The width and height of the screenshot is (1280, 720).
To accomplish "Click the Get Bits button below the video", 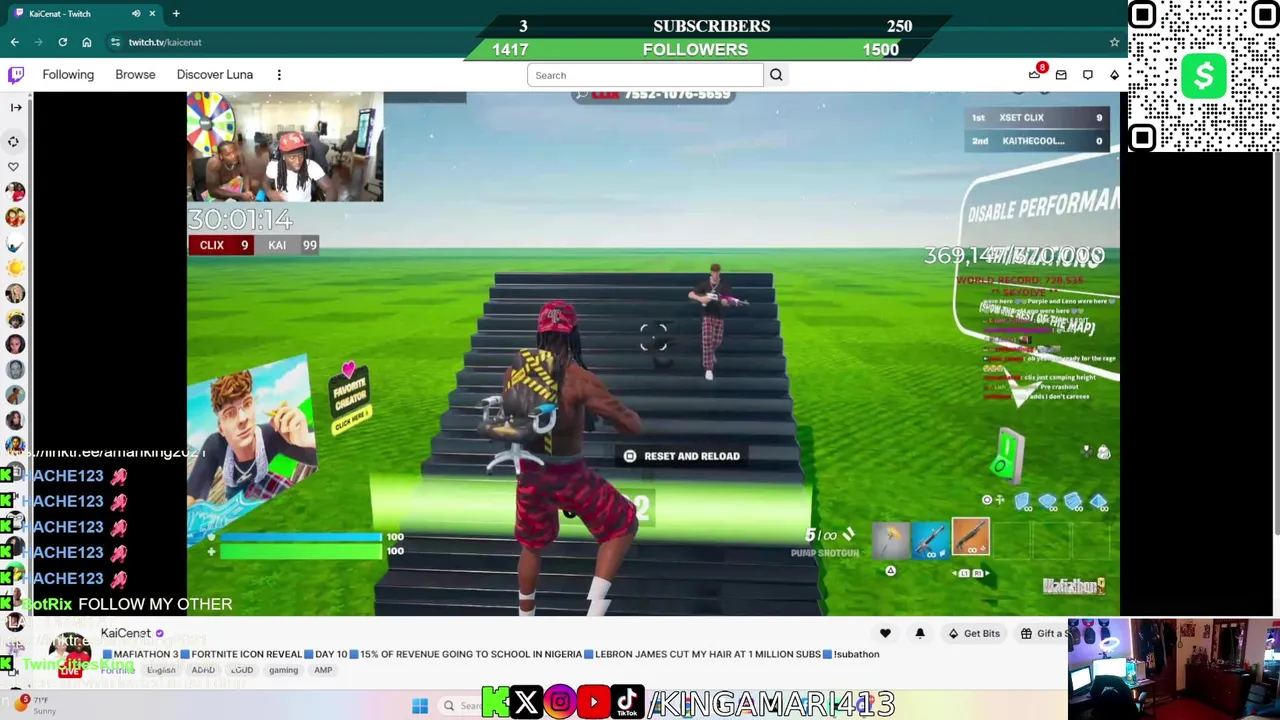I will click(974, 633).
